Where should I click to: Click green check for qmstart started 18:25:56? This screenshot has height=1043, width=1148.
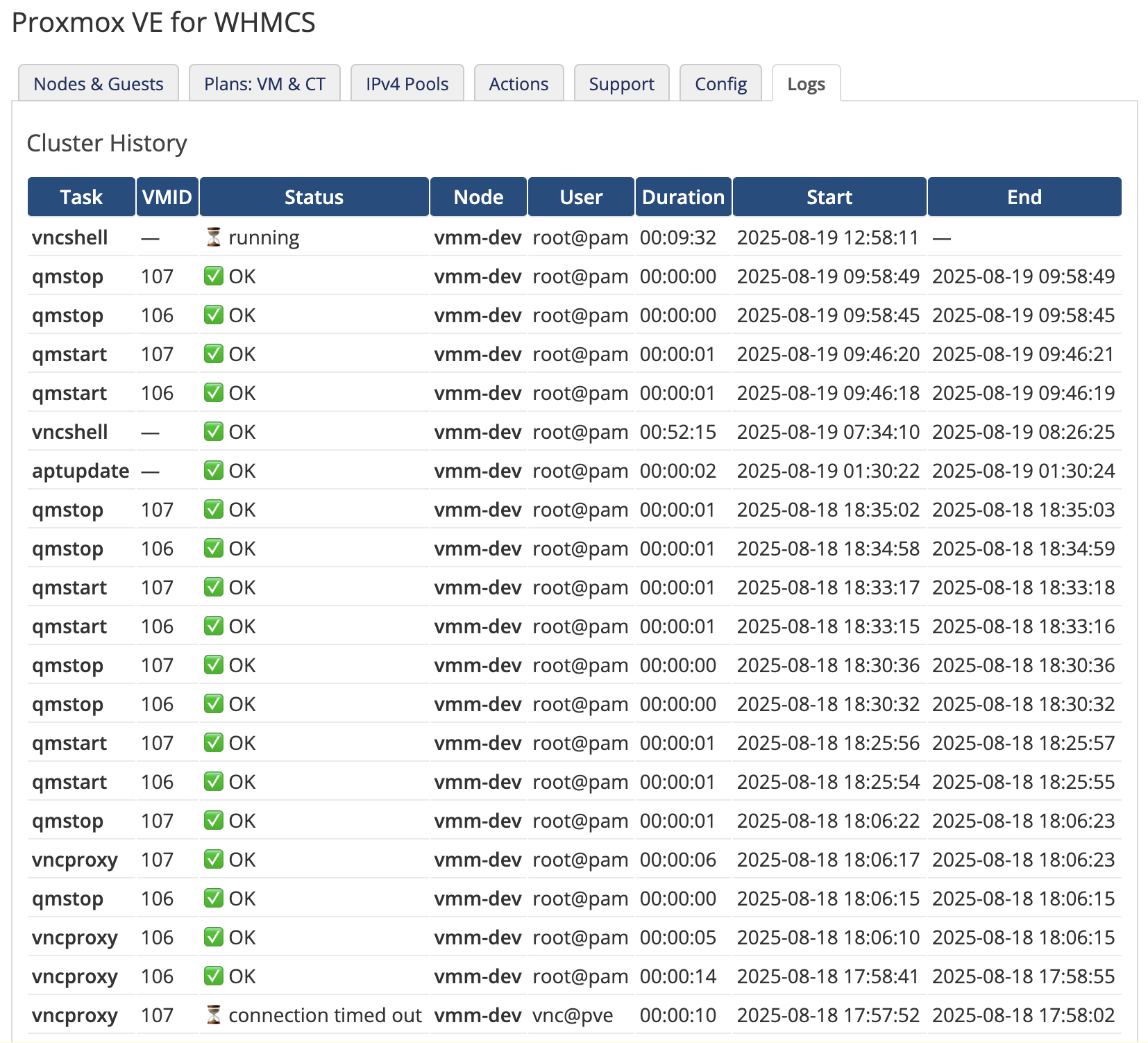(214, 743)
